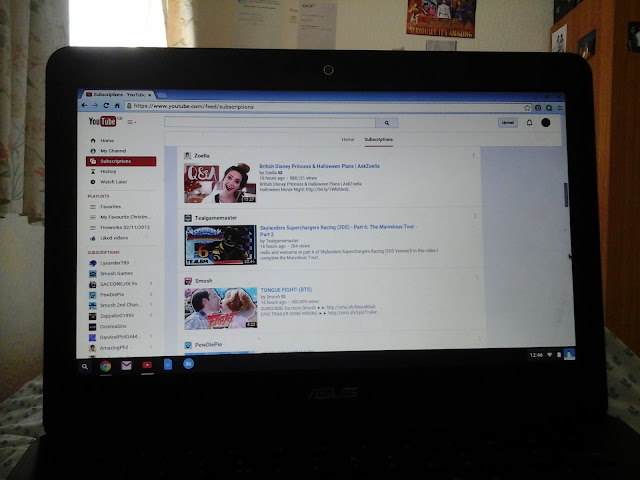This screenshot has height=480, width=640.
Task: Click the PewDiePie channel avatar in feed
Action: click(x=188, y=345)
